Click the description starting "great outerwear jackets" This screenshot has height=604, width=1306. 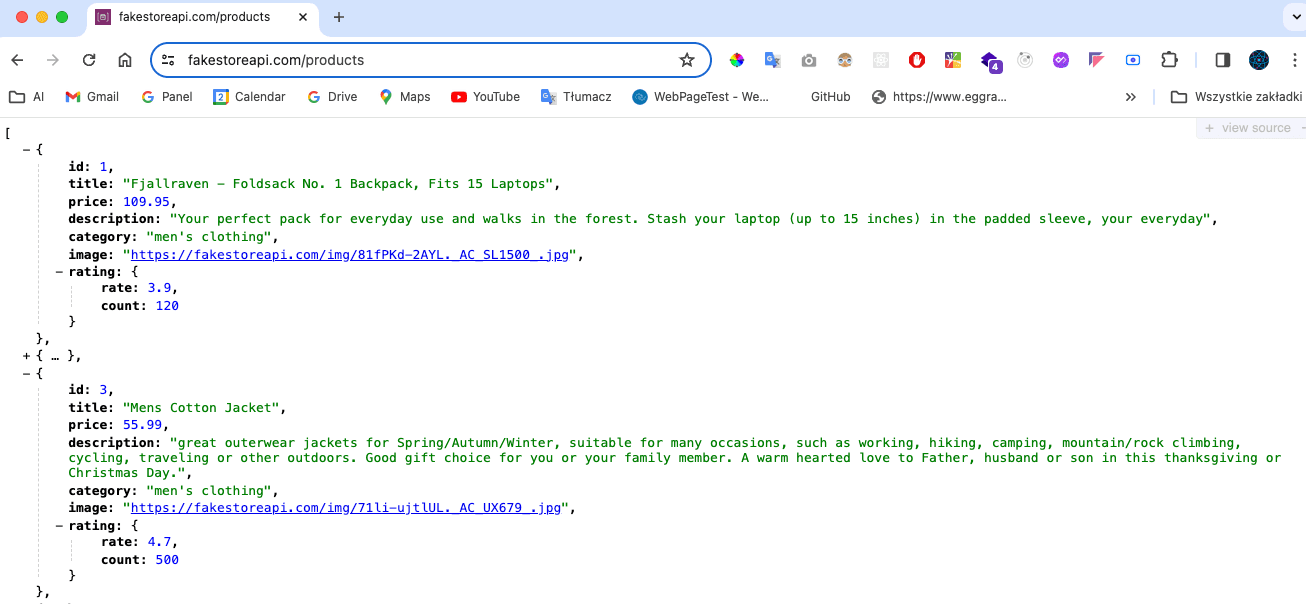click(675, 458)
